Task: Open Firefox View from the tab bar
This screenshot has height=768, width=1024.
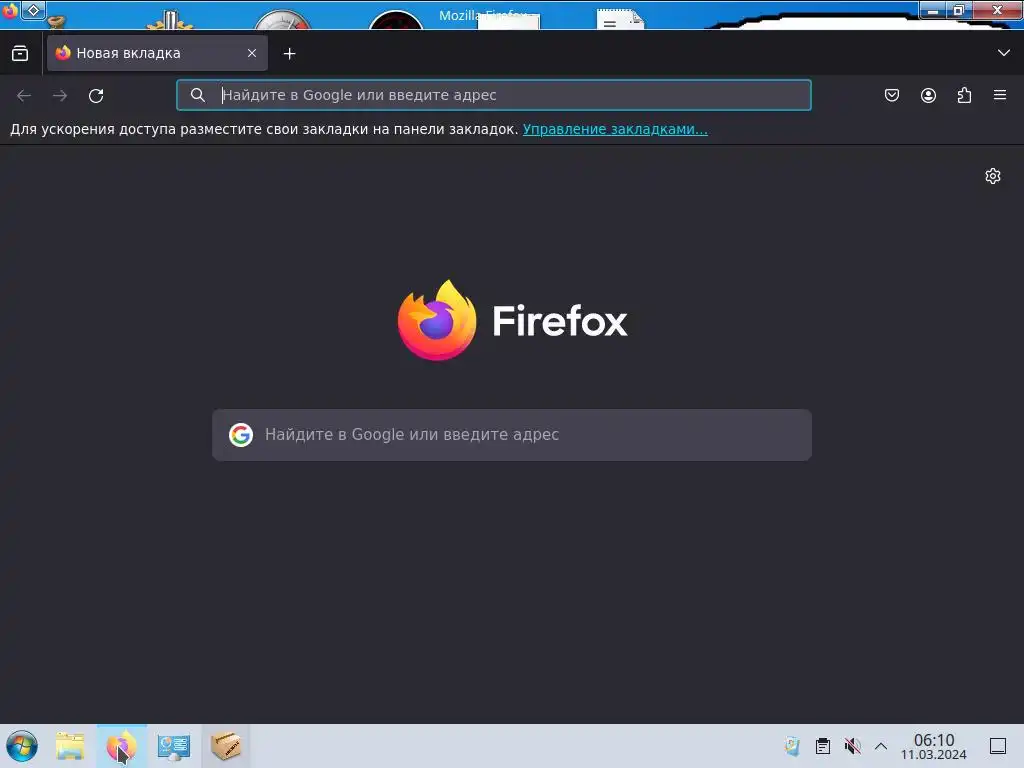Action: 20,54
